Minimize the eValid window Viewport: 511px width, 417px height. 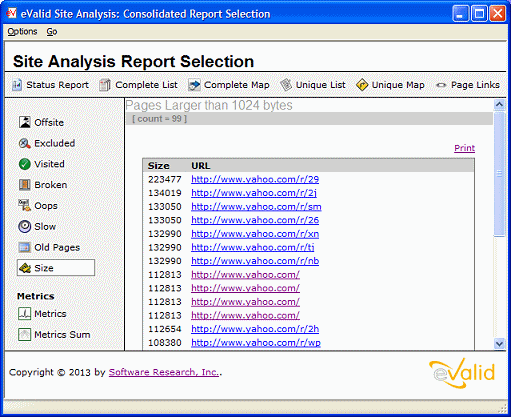[461, 14]
